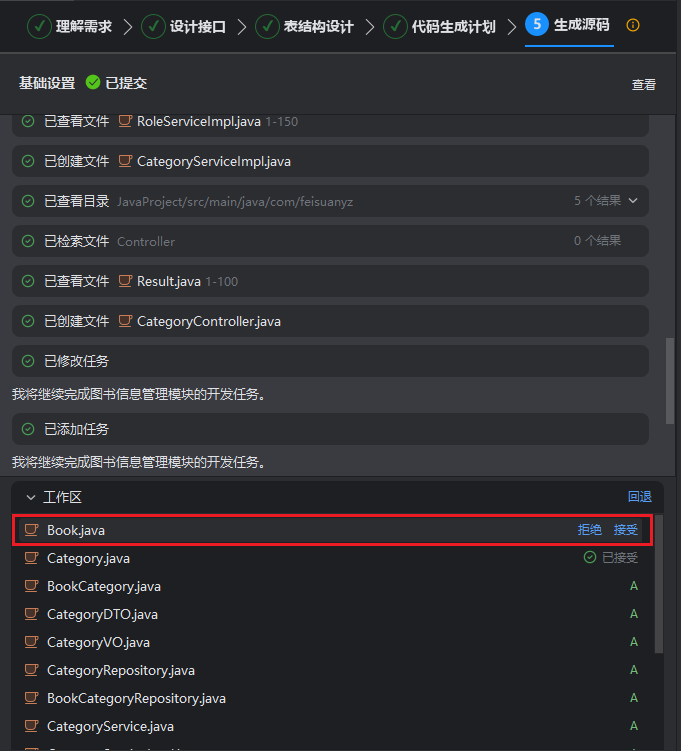This screenshot has height=751, width=681.
Task: Expand the 5 个结果 directory results
Action: (x=632, y=201)
